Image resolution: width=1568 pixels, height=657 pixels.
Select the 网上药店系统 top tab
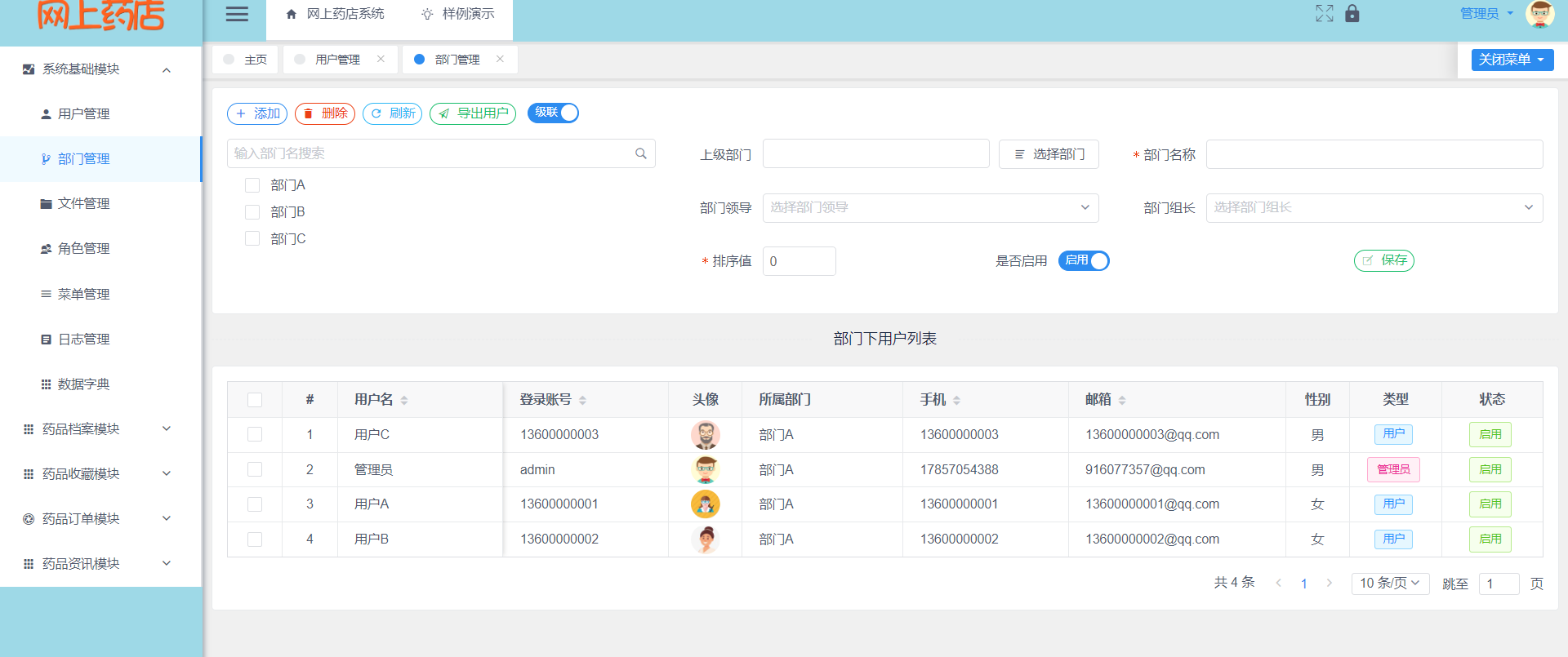tap(336, 14)
